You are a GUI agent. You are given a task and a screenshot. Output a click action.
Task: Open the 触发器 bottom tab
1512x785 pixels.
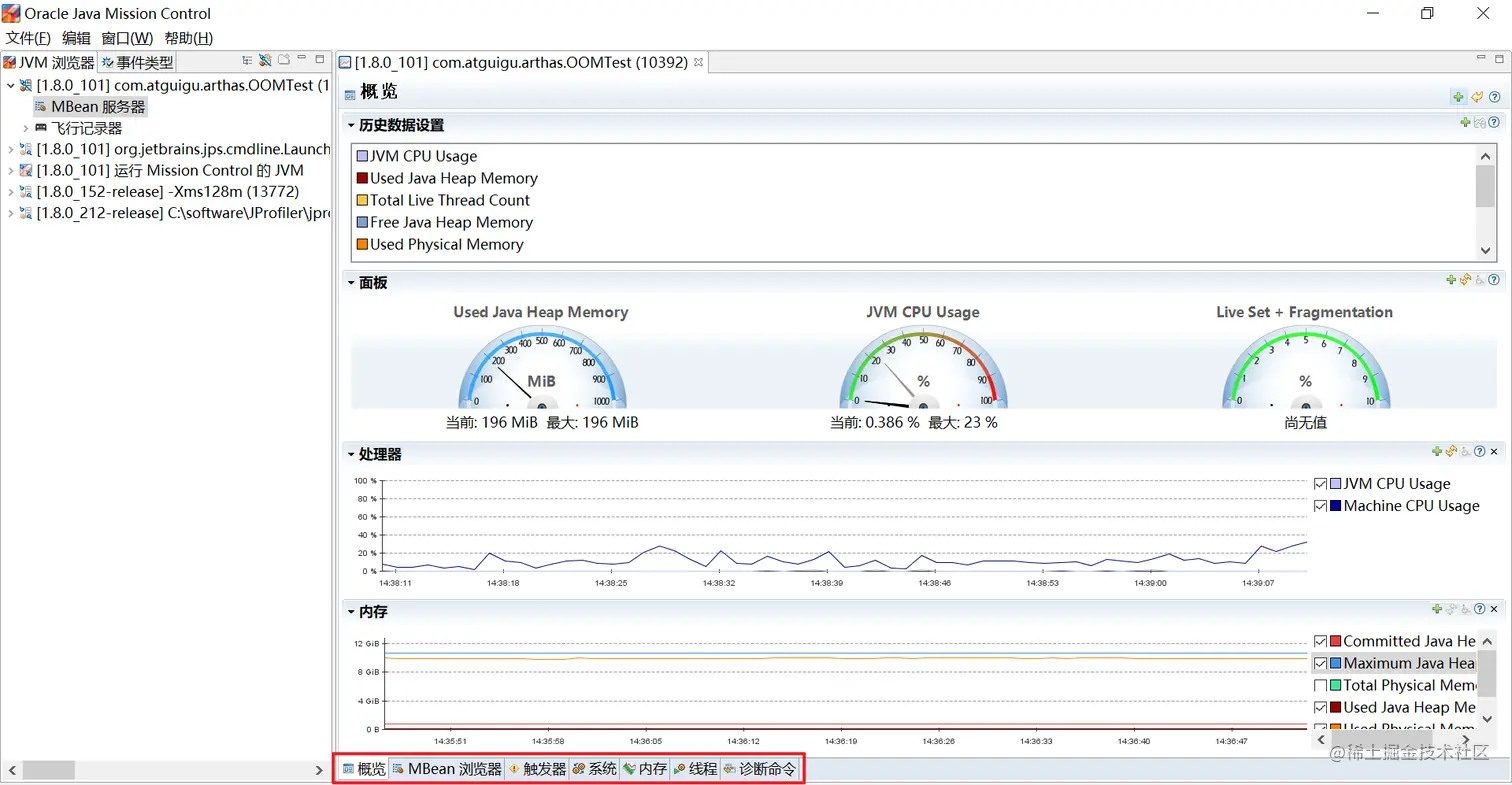tap(537, 769)
